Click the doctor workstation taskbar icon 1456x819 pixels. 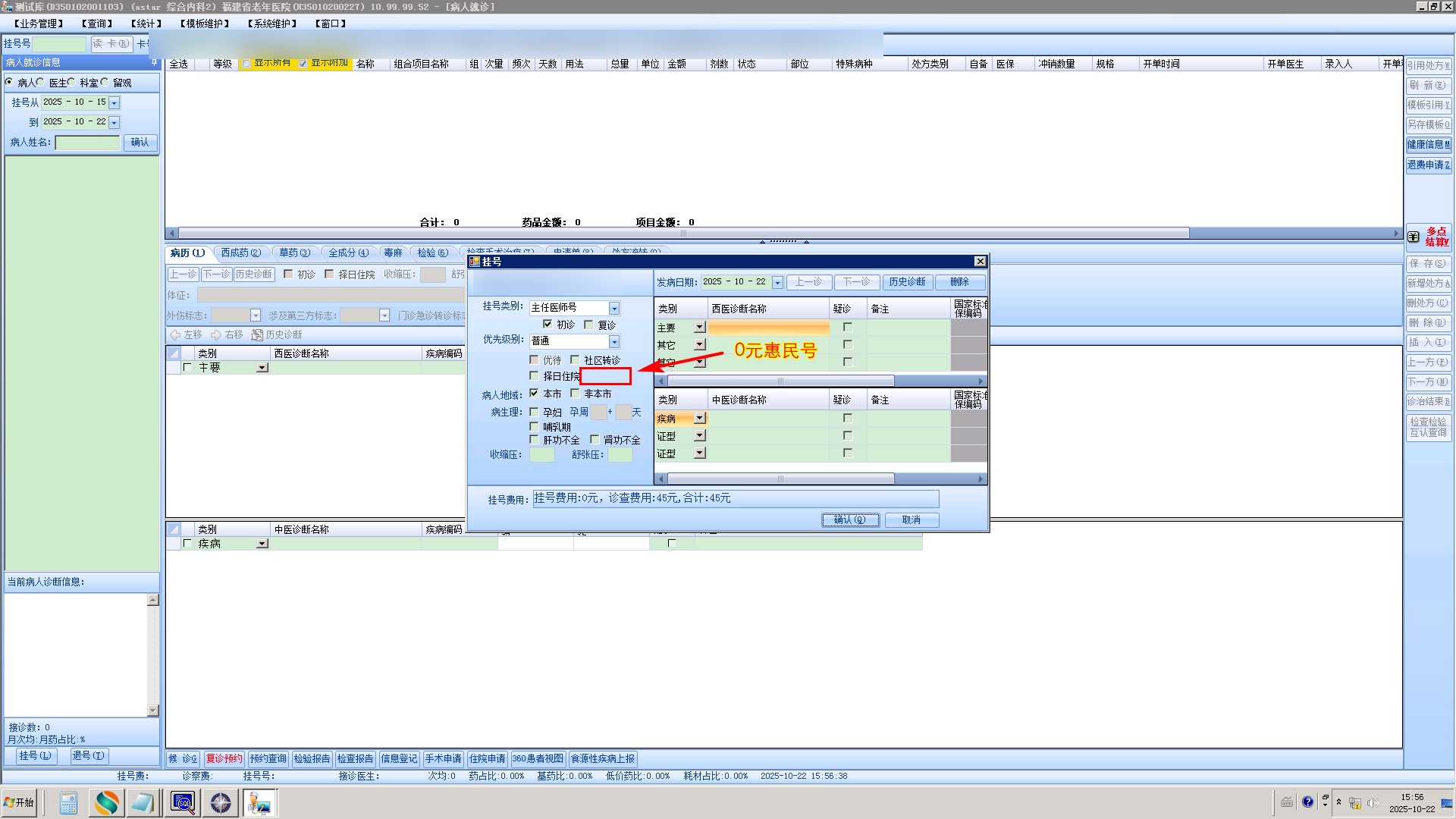click(x=259, y=802)
